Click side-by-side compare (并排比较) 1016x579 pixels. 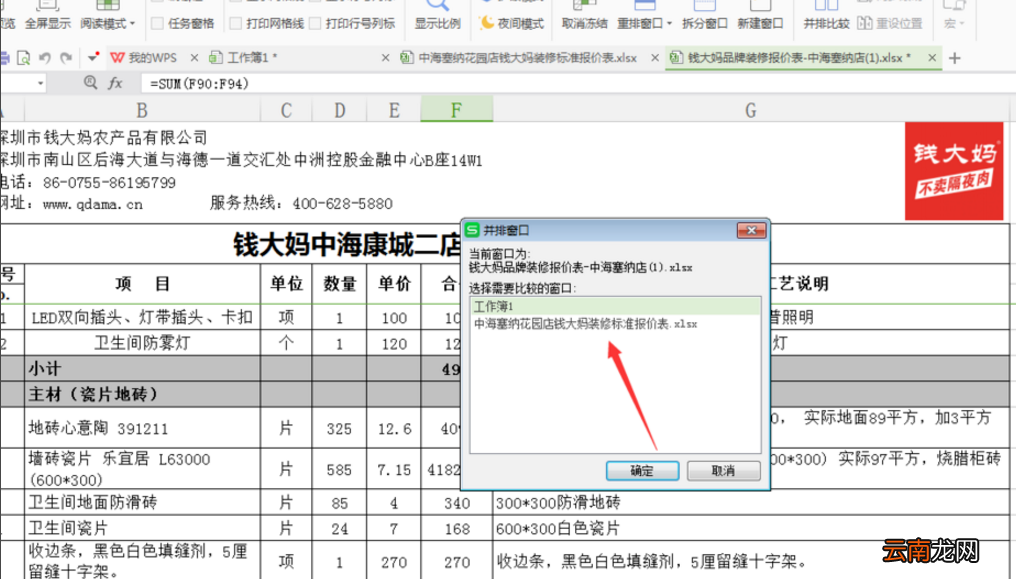coord(826,16)
